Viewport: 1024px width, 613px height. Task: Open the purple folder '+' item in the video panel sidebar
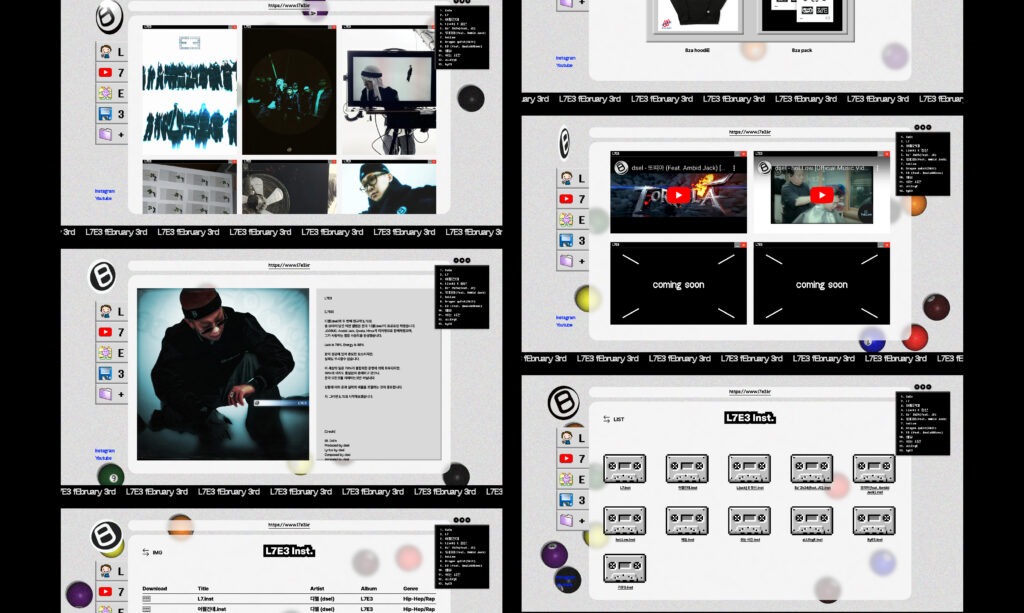coord(573,261)
